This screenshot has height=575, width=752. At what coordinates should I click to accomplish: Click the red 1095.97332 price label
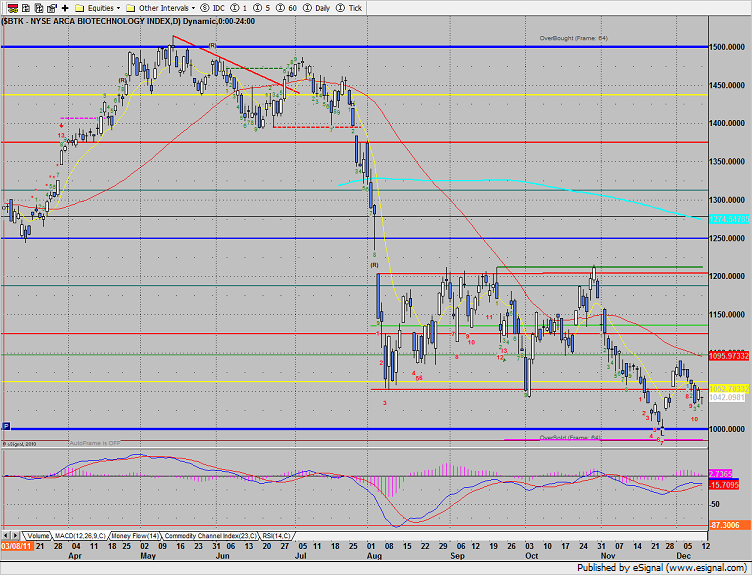click(x=728, y=356)
